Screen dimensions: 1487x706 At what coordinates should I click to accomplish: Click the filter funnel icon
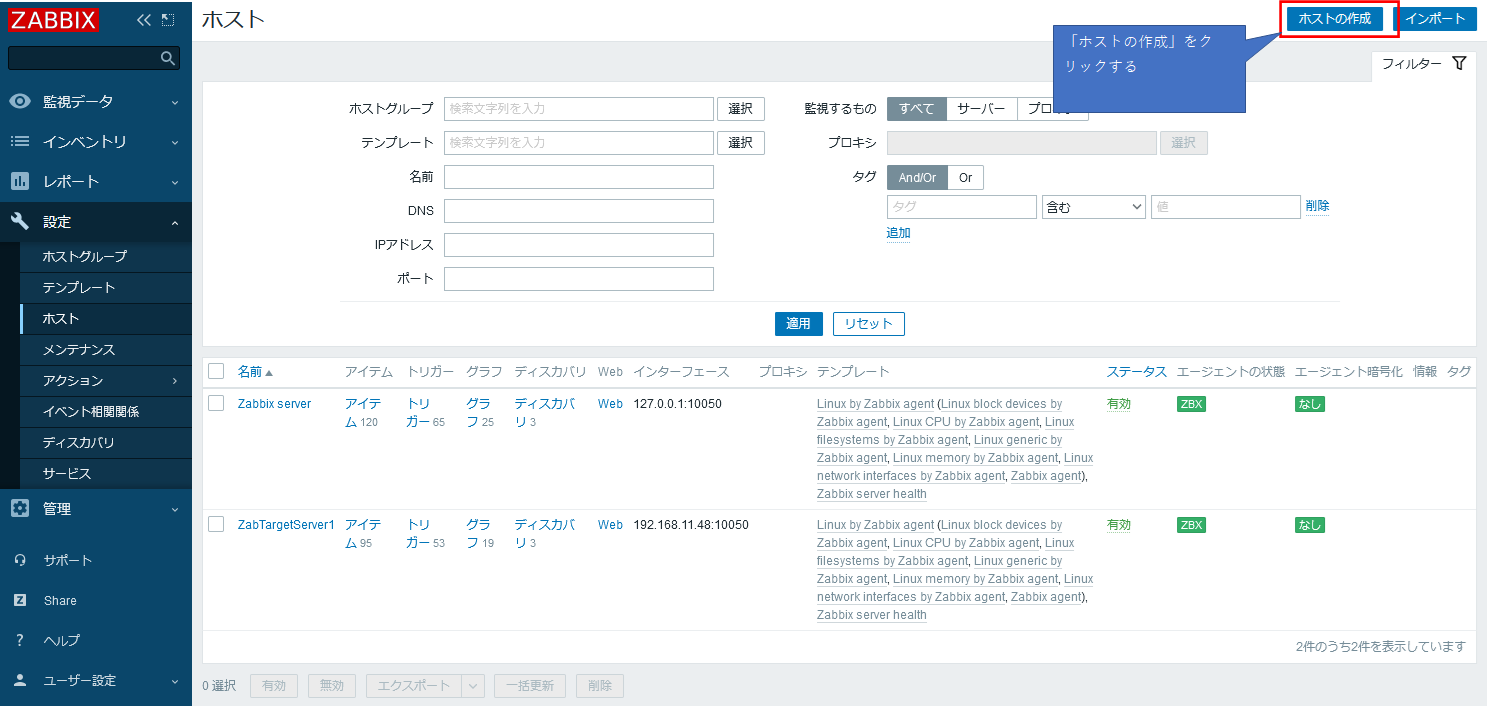click(1459, 63)
